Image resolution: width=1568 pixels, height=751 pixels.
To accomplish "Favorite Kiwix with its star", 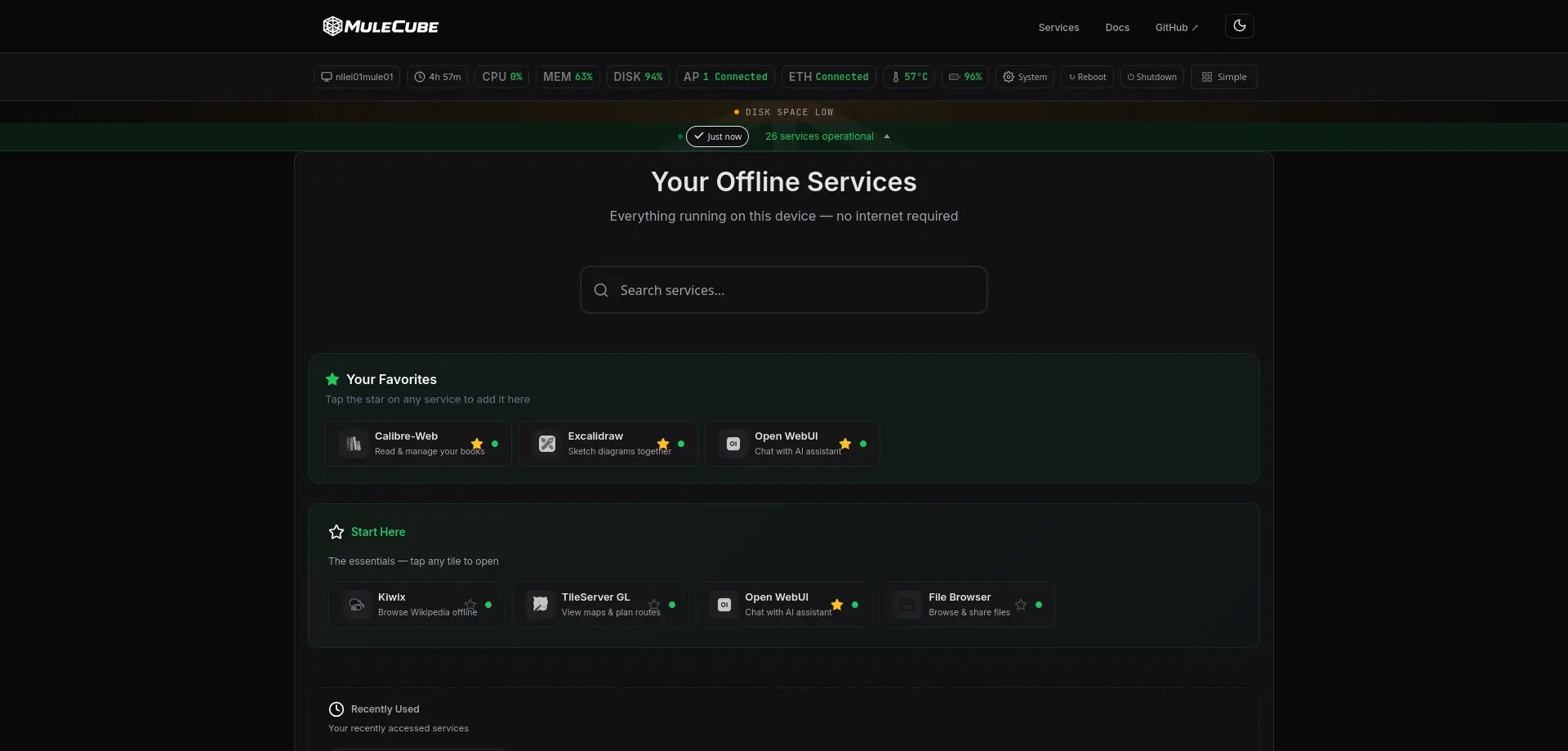I will tap(470, 605).
